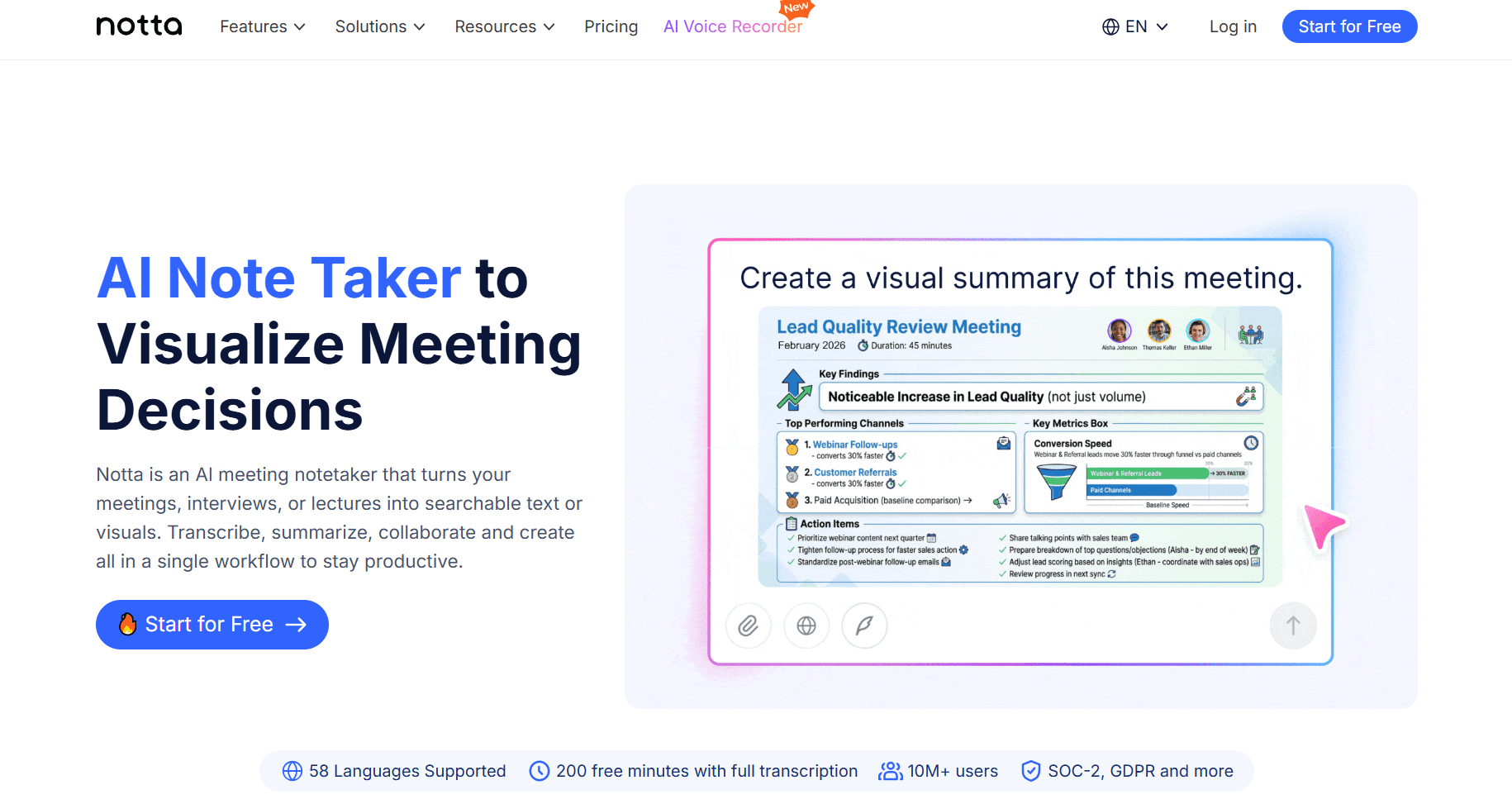Viewport: 1512px width, 804px height.
Task: Click the hero Start for Free button
Action: tap(212, 625)
